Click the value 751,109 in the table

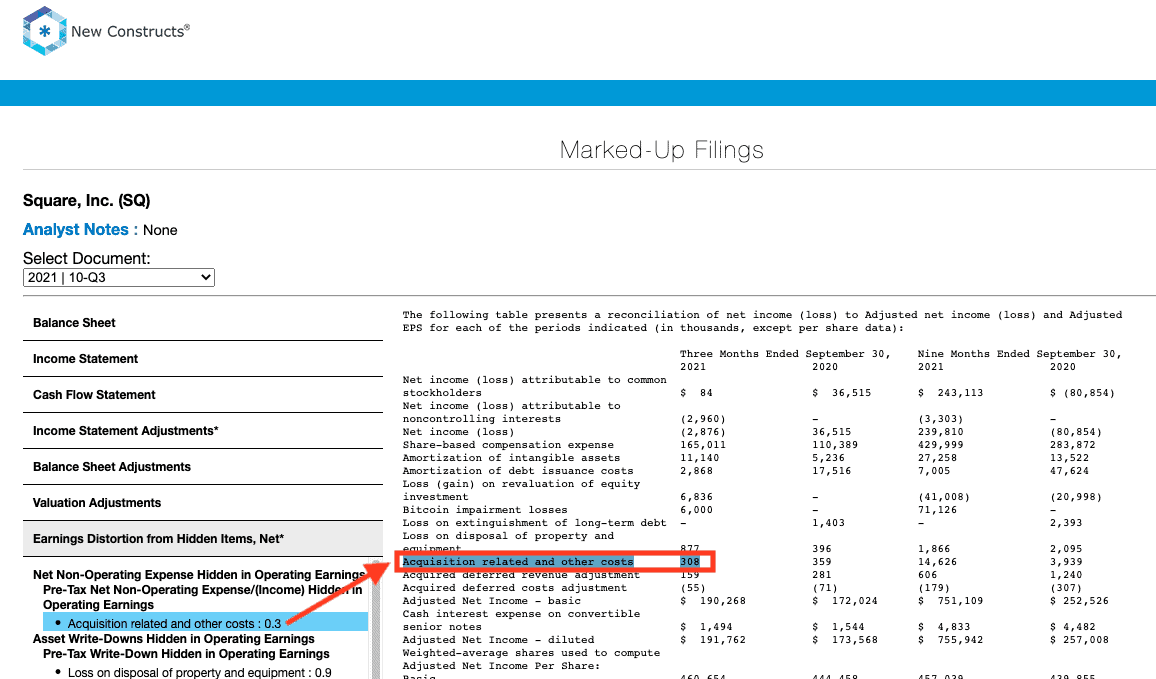pyautogui.click(x=961, y=601)
